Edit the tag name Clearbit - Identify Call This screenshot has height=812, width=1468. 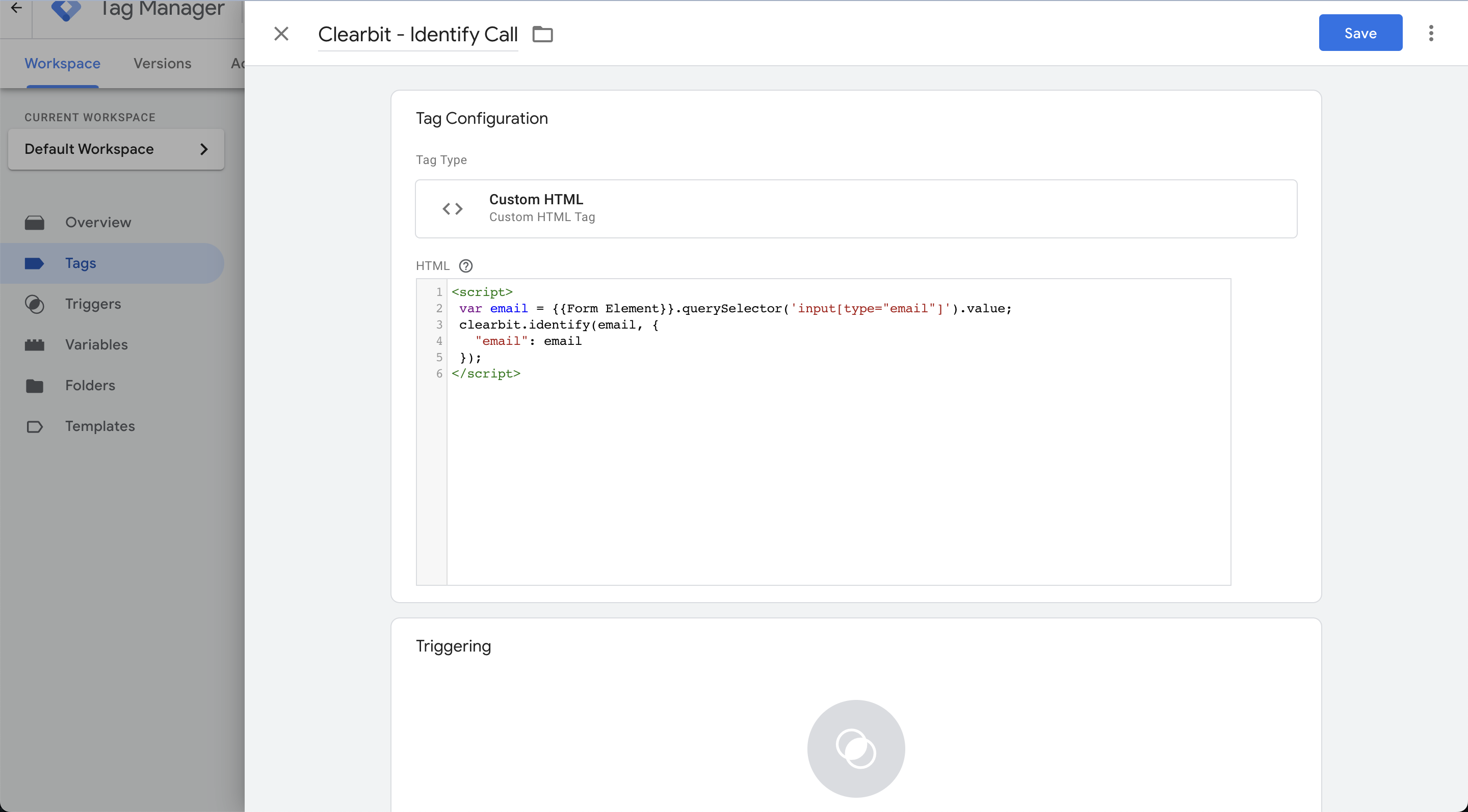(418, 34)
